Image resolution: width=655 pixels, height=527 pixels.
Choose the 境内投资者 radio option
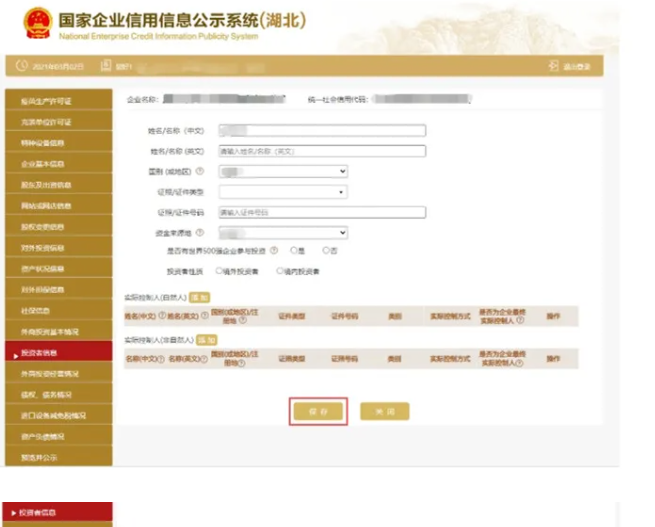pyautogui.click(x=279, y=271)
